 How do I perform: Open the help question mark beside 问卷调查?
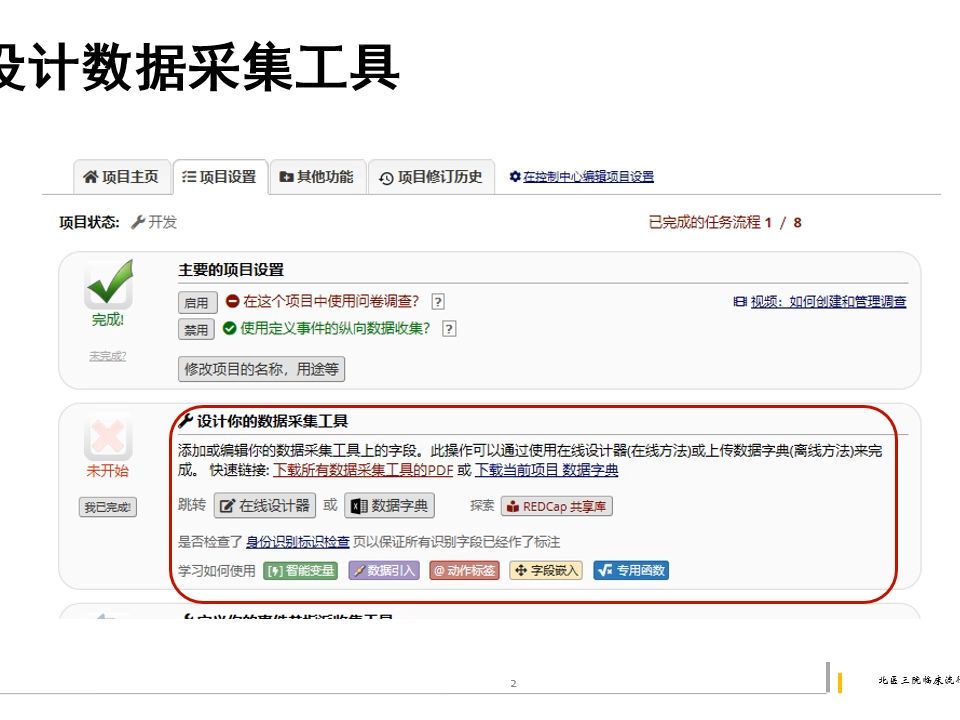[437, 302]
